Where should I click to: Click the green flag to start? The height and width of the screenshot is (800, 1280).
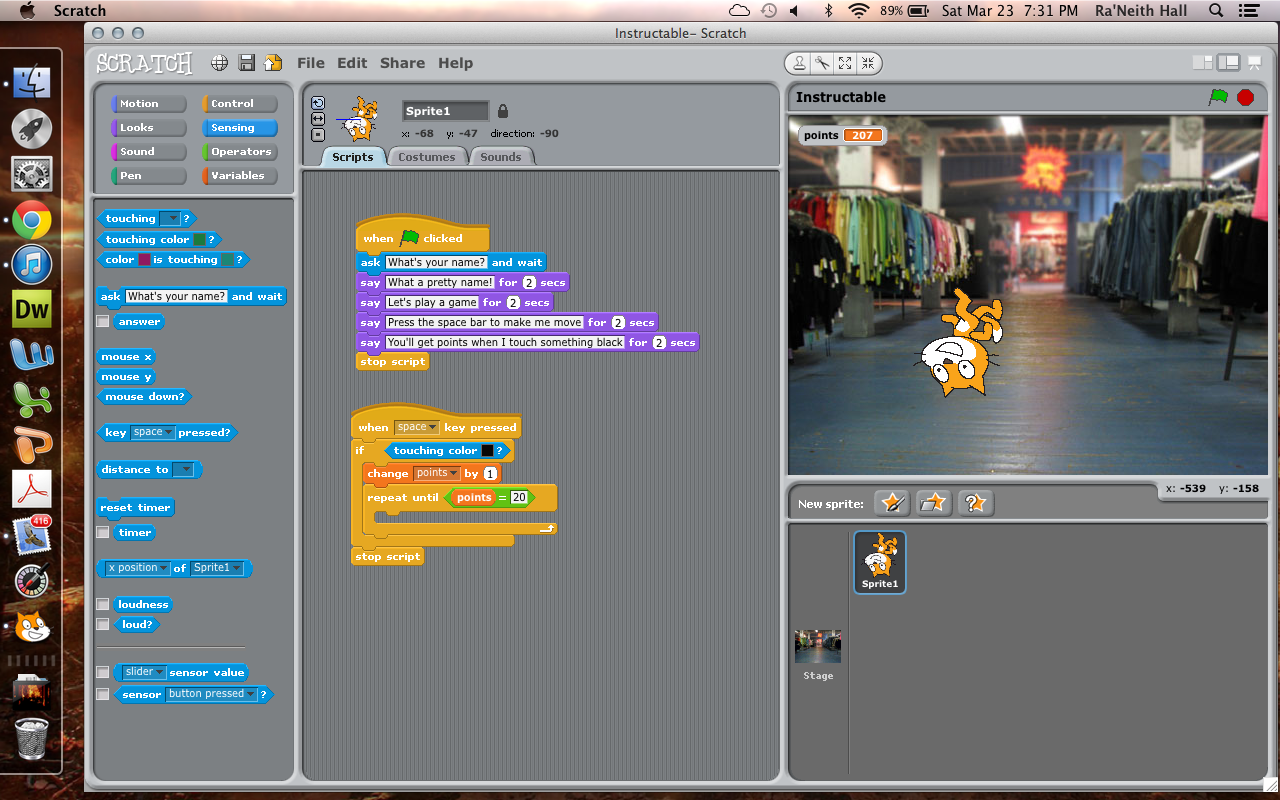click(1218, 97)
